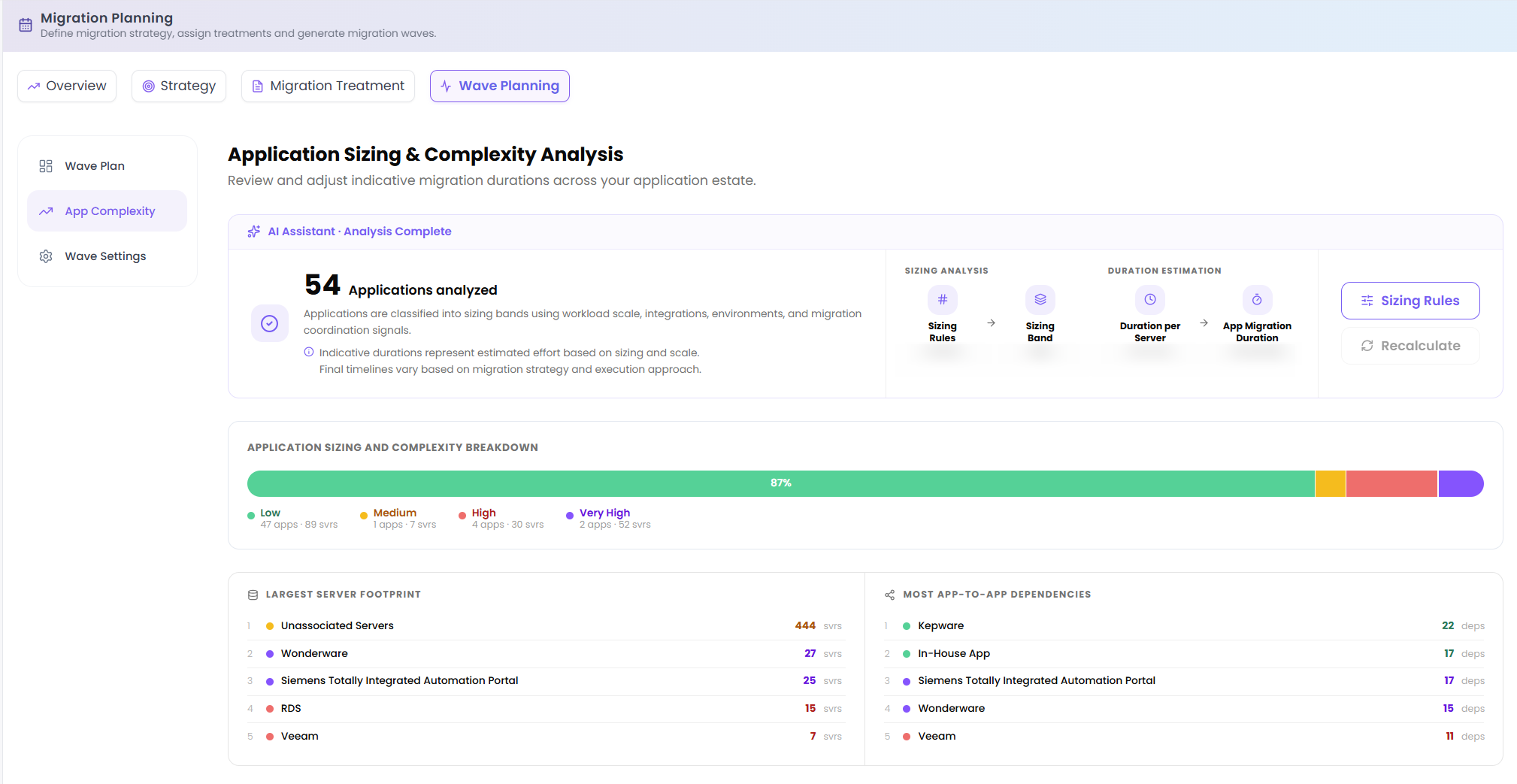Open the Migration Treatment tab
1517x784 pixels.
328,86
